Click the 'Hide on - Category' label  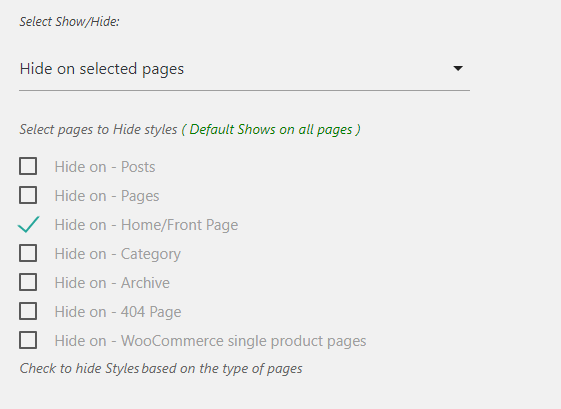118,254
